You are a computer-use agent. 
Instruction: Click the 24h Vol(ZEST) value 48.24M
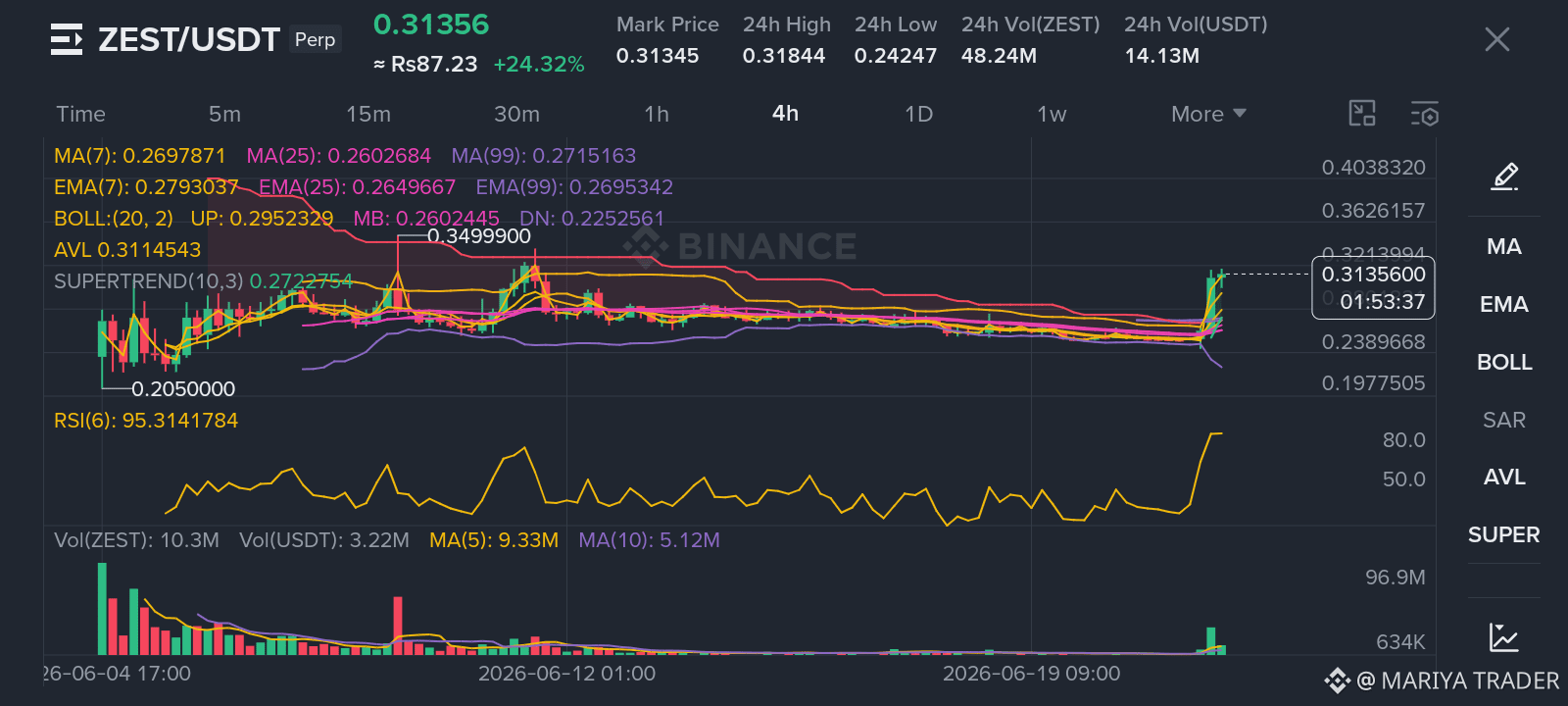999,56
